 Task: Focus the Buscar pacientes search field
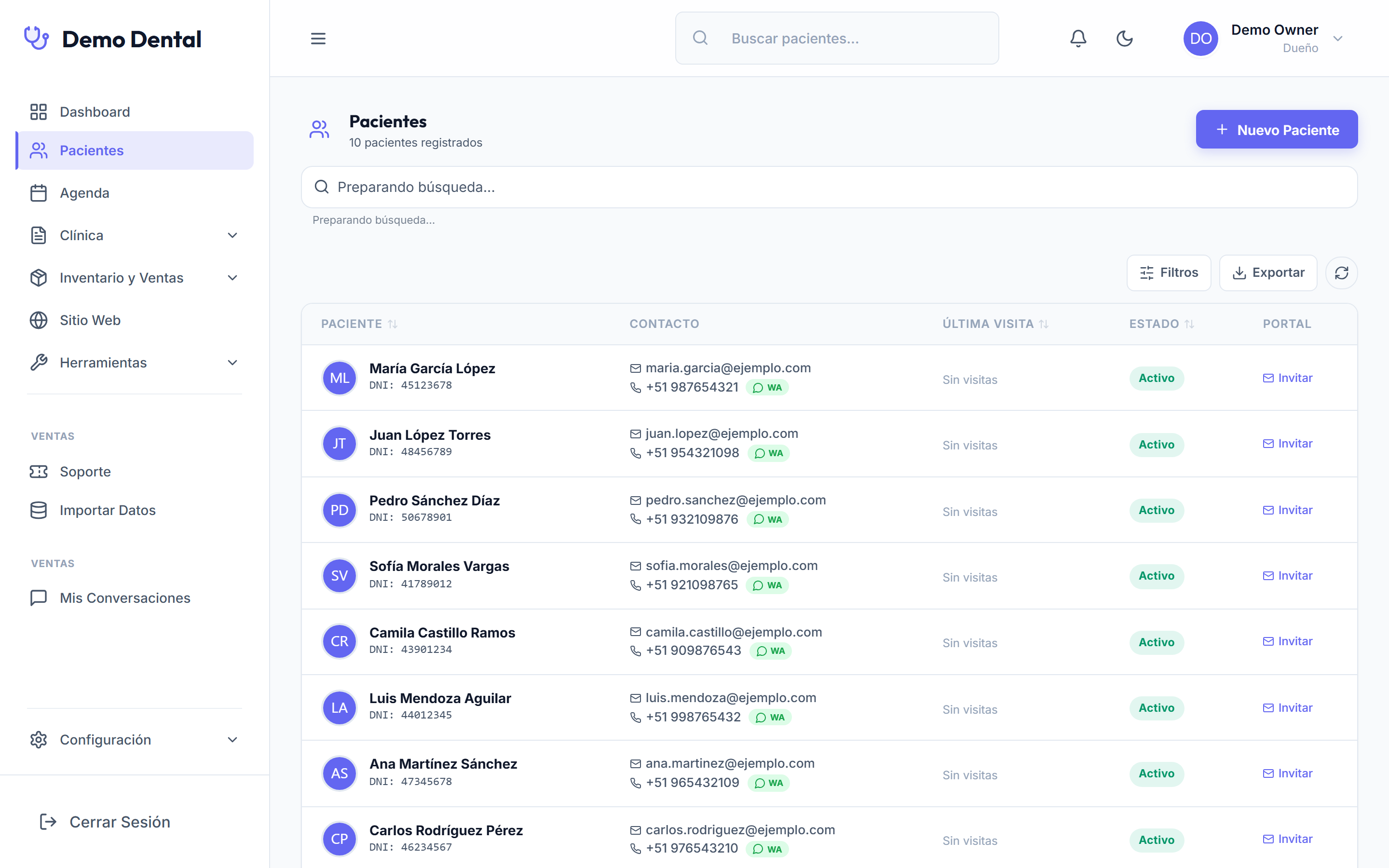[837, 39]
